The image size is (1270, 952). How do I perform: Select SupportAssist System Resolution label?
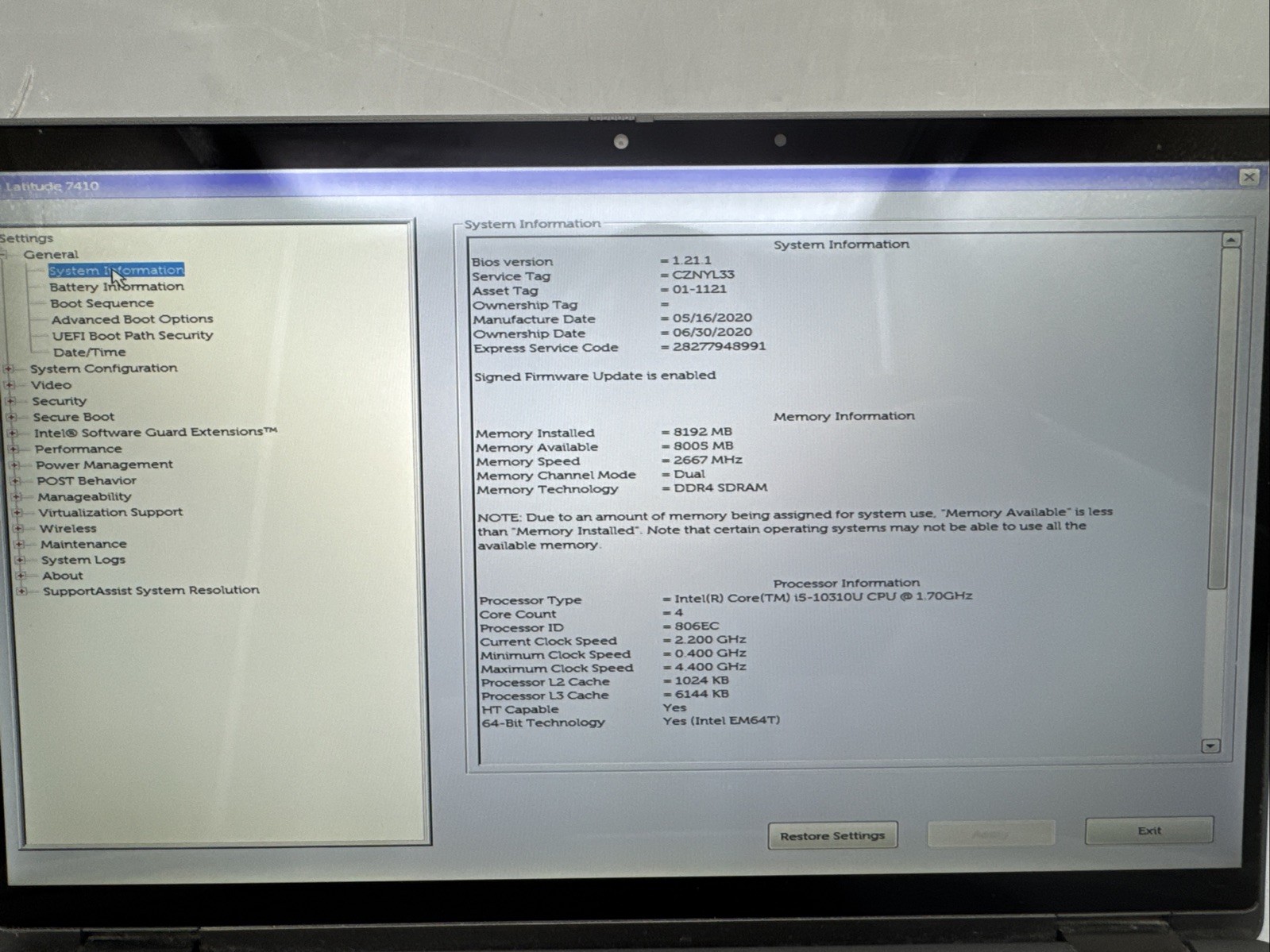click(x=151, y=591)
